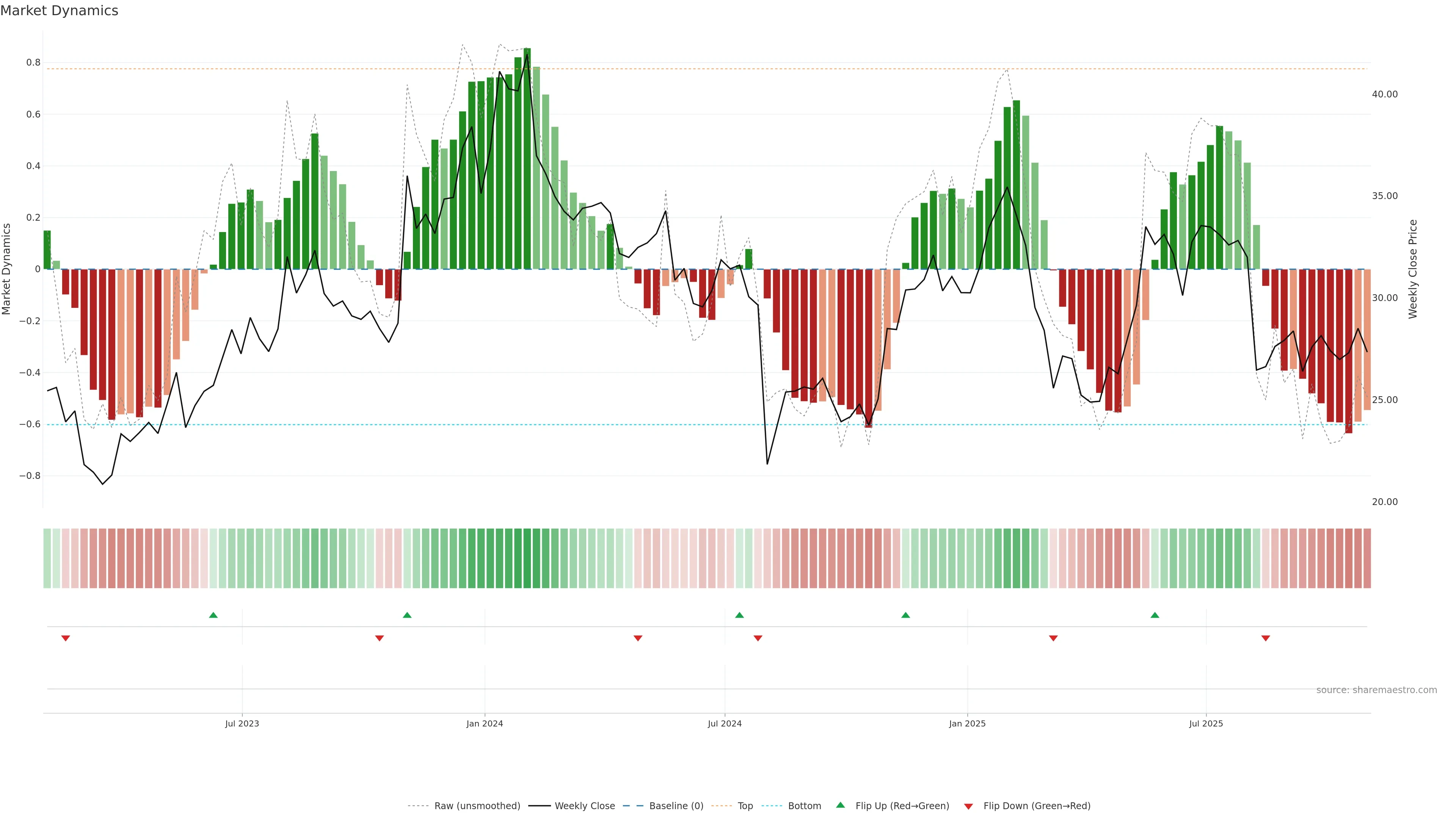Click the first green flip-up marker before Jul 2023
The image size is (1456, 819).
213,615
